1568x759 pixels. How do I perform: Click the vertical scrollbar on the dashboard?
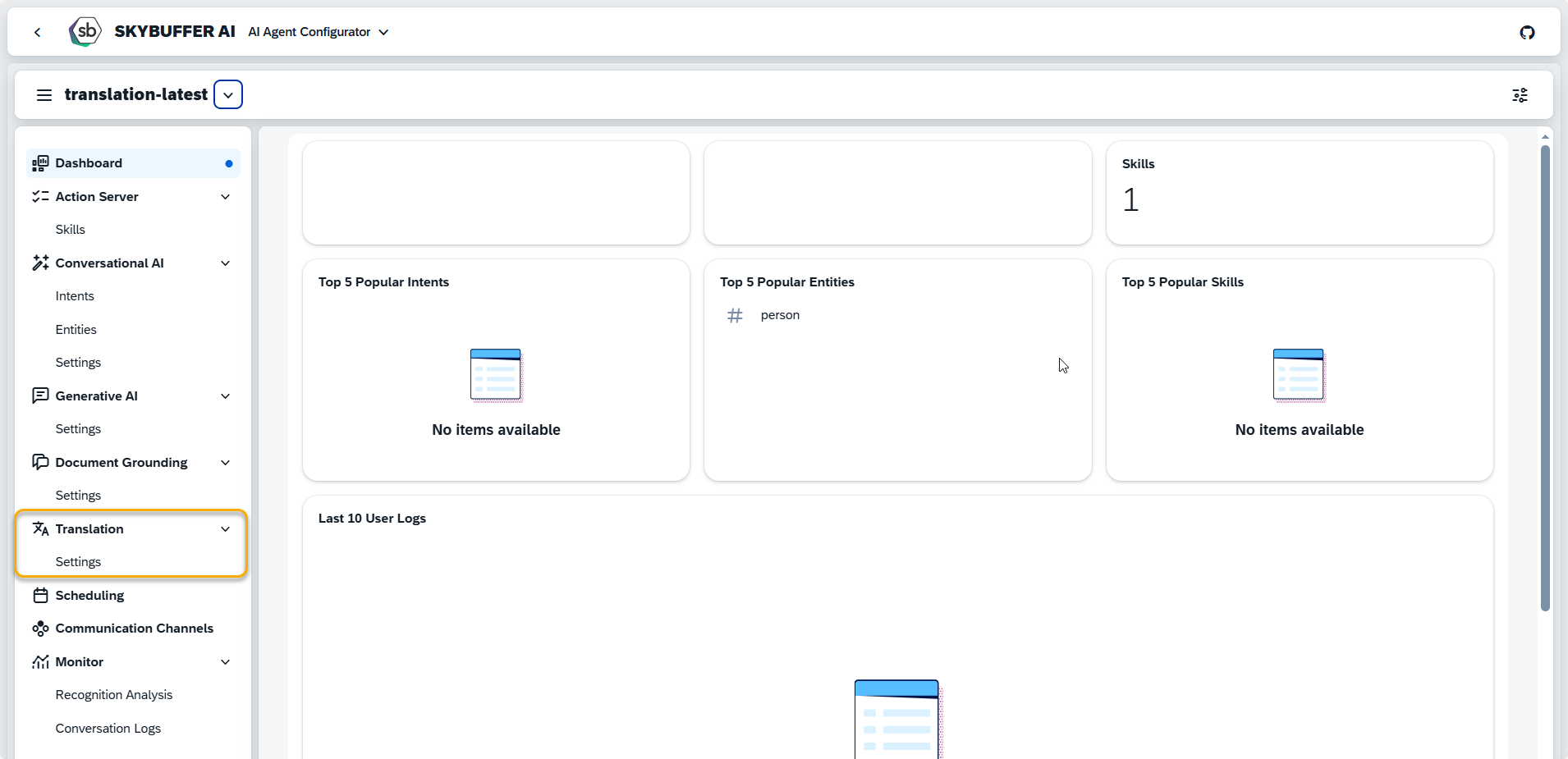(x=1545, y=377)
